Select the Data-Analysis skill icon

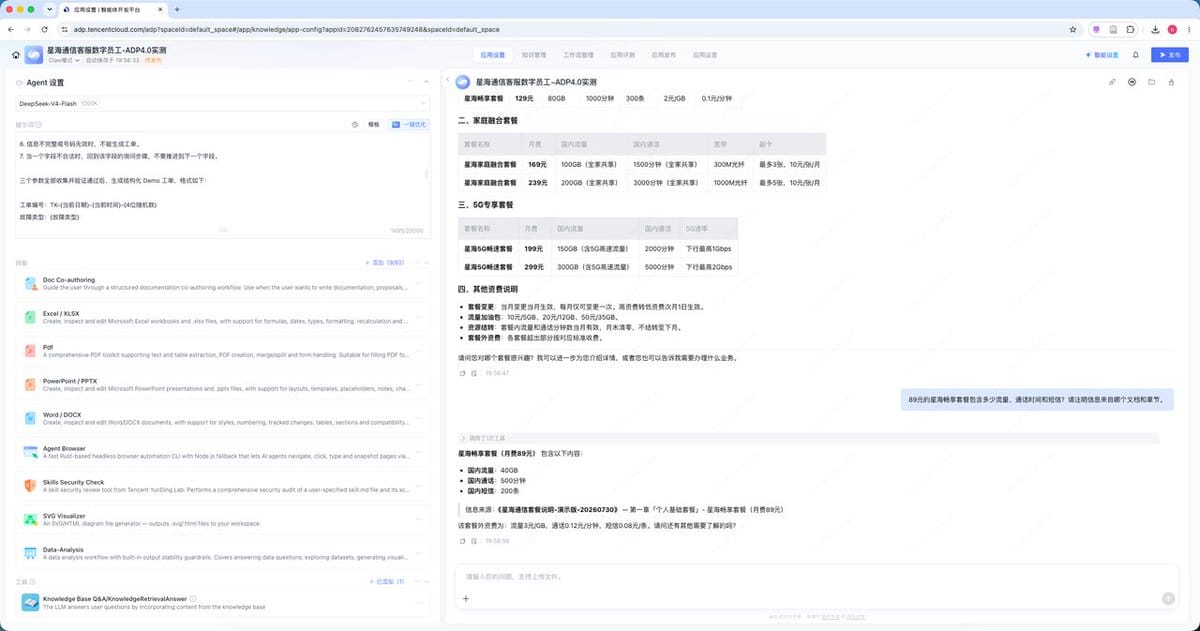pyautogui.click(x=31, y=554)
